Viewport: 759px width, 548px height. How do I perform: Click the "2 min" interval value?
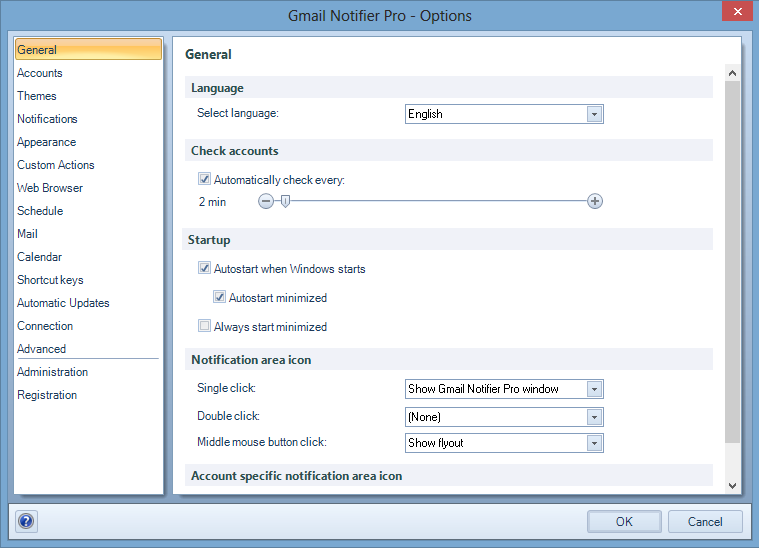pos(213,202)
